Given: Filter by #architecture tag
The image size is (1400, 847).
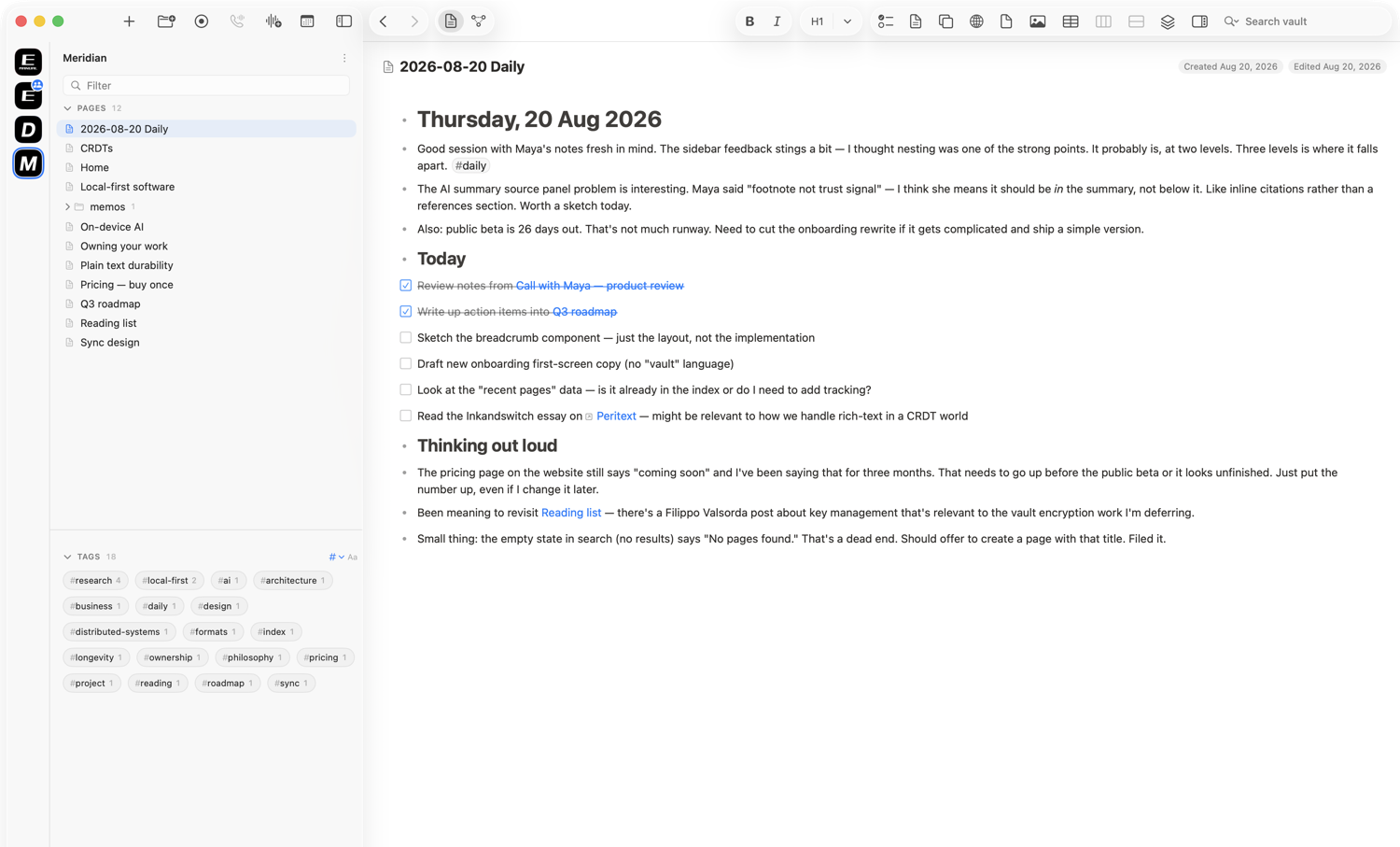Looking at the screenshot, I should 293,581.
